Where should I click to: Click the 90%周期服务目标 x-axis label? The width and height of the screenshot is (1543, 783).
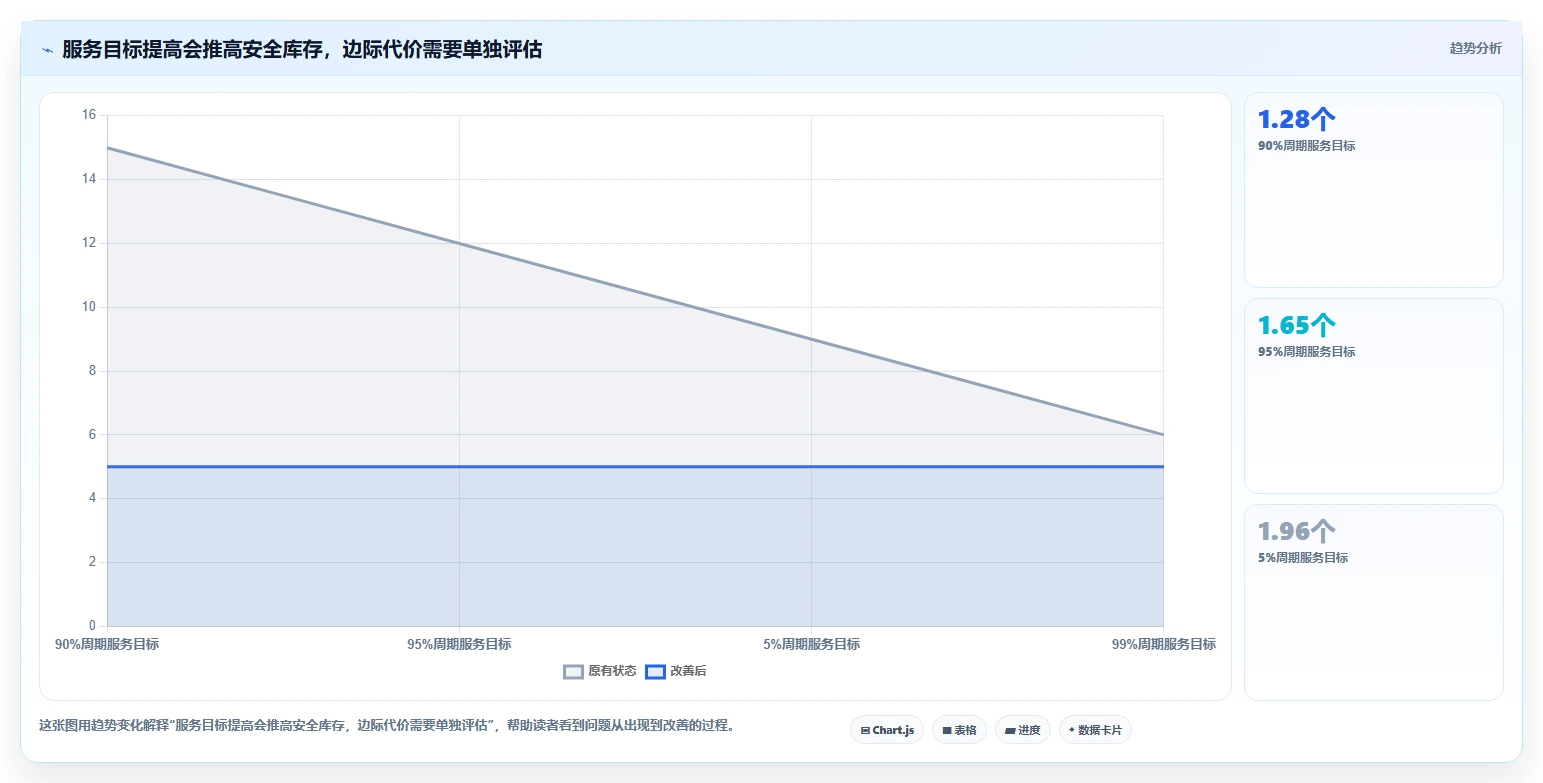pos(107,644)
